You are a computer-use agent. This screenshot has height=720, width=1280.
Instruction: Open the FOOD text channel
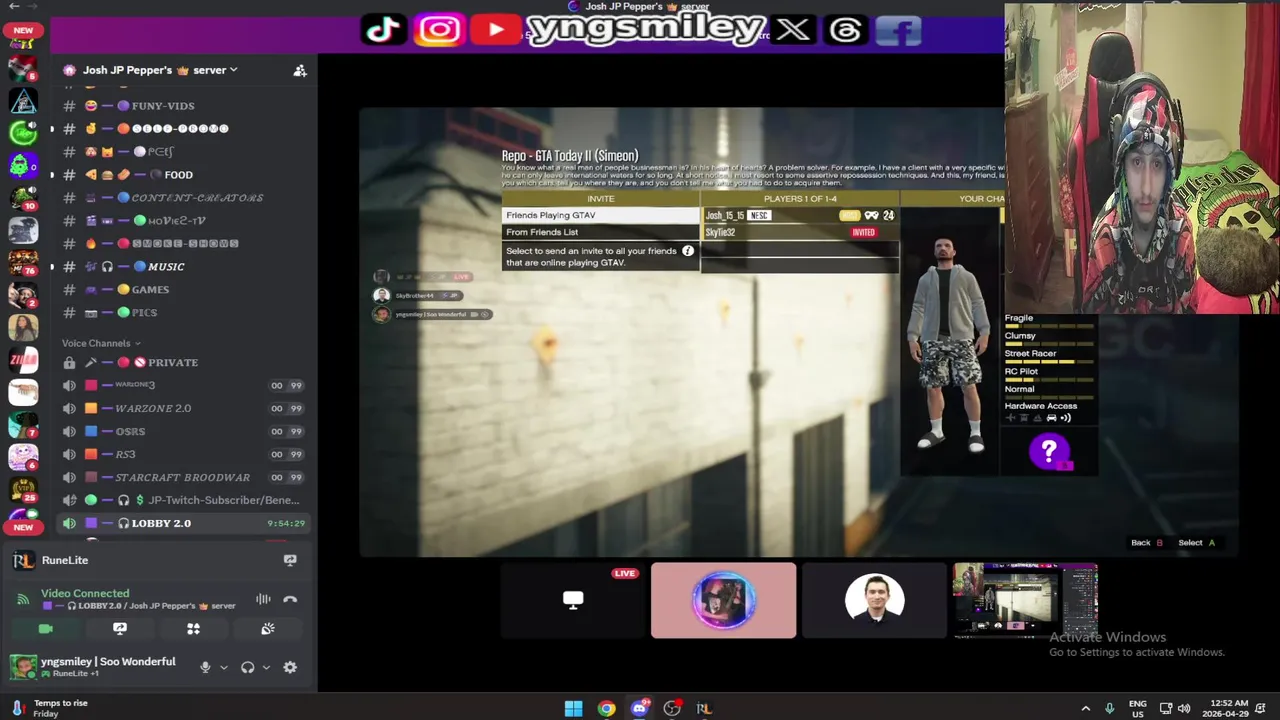tap(178, 175)
